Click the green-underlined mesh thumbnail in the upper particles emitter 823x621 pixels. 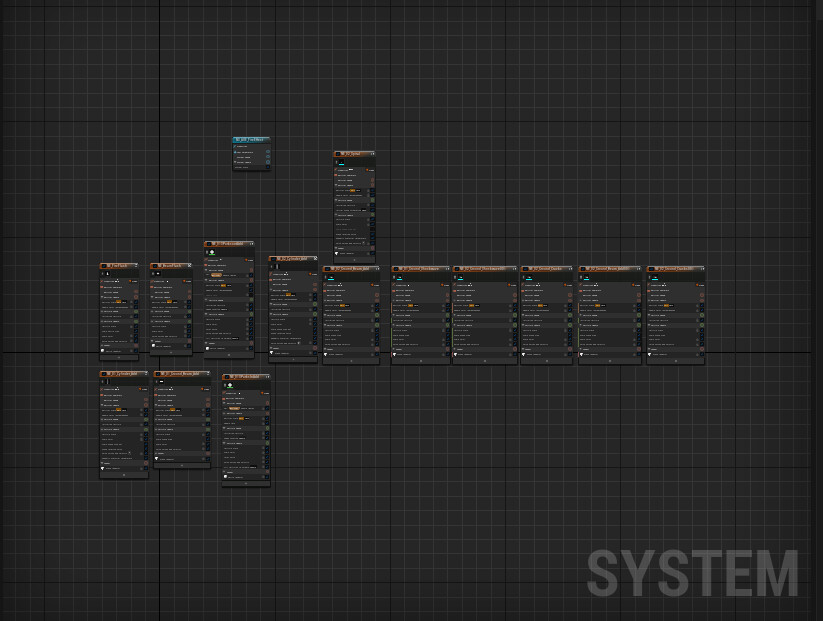click(212, 252)
